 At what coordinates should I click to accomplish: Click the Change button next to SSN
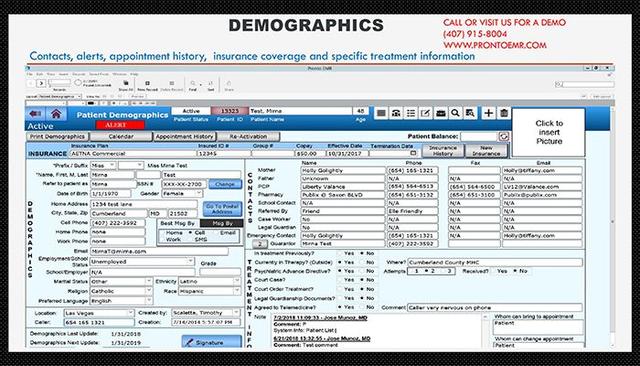coord(225,184)
